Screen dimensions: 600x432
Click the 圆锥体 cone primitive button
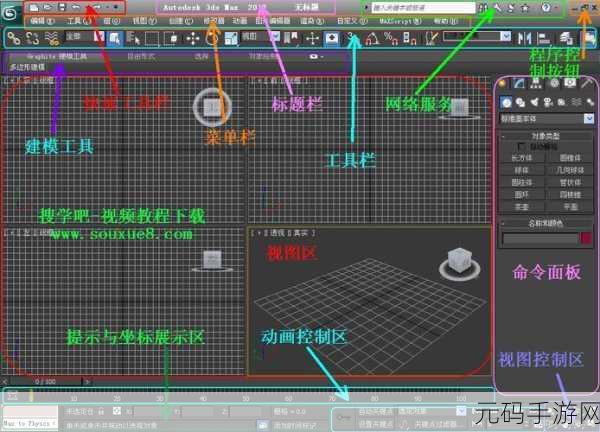pos(570,158)
